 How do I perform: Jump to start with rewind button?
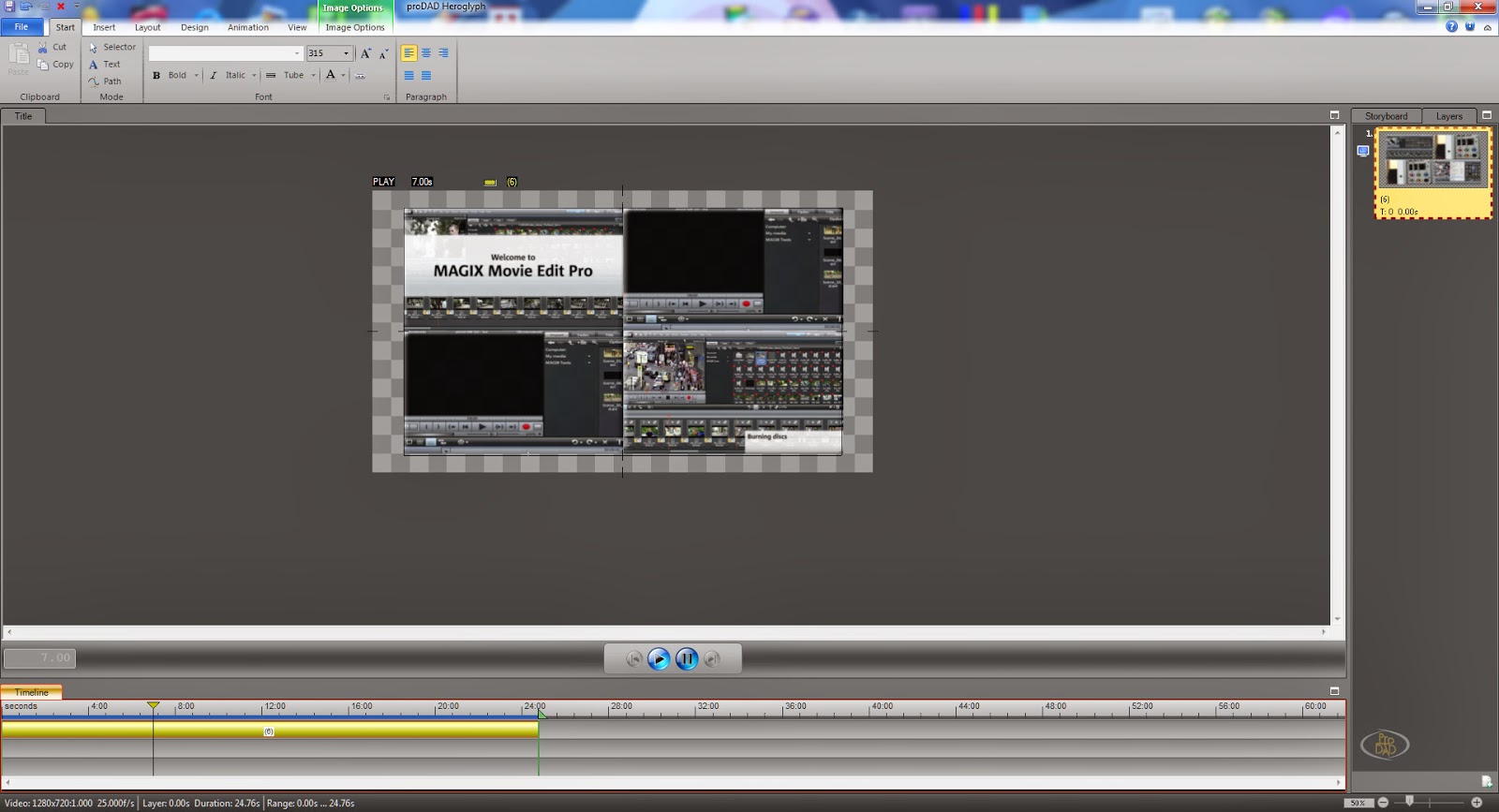click(634, 659)
